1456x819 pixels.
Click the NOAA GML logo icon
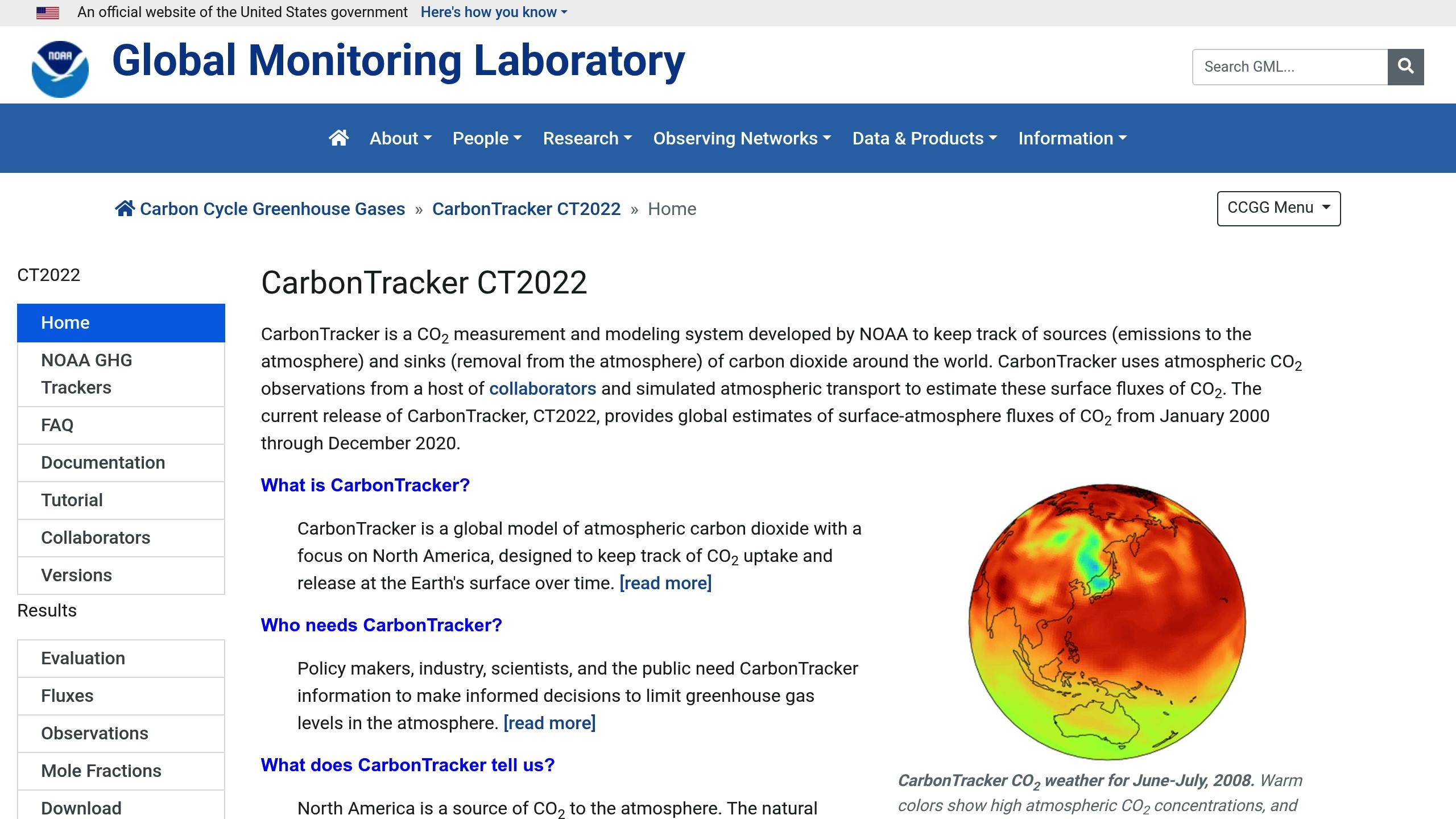(x=60, y=66)
